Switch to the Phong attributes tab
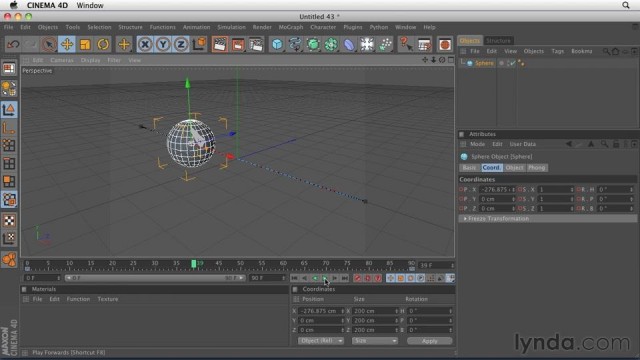The image size is (640, 360). (536, 168)
